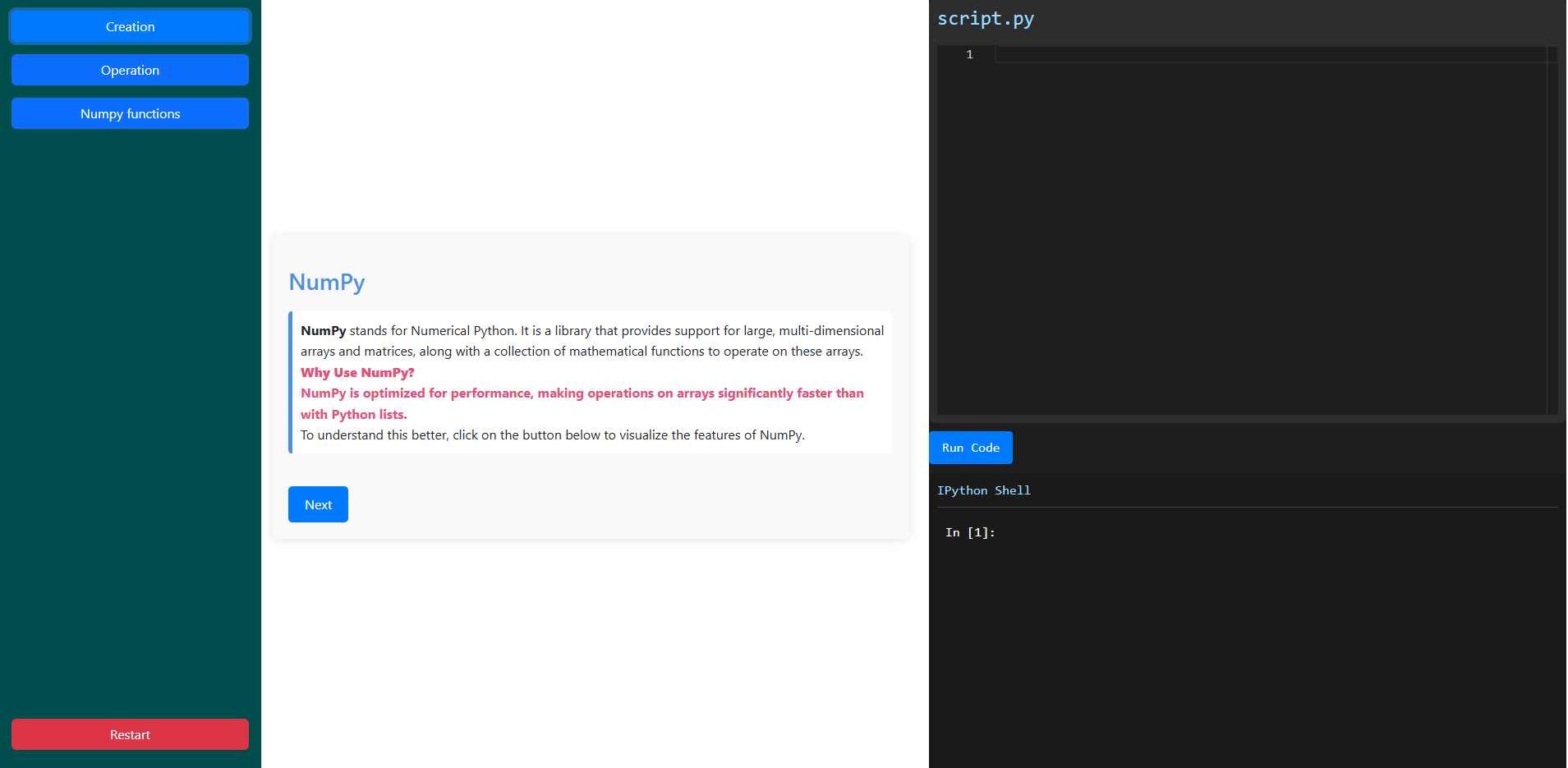This screenshot has height=768, width=1568.
Task: Open the Creation section in sidebar
Action: 130,27
